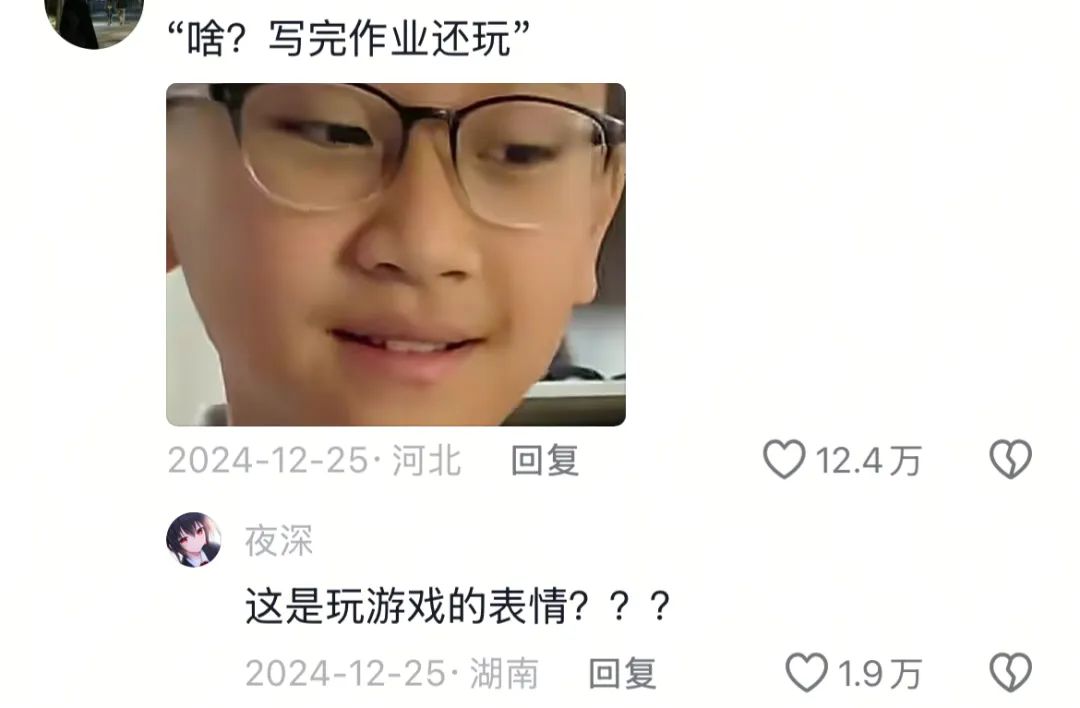Reply to 夜深 using 回复
1080x708 pixels.
[x=622, y=674]
